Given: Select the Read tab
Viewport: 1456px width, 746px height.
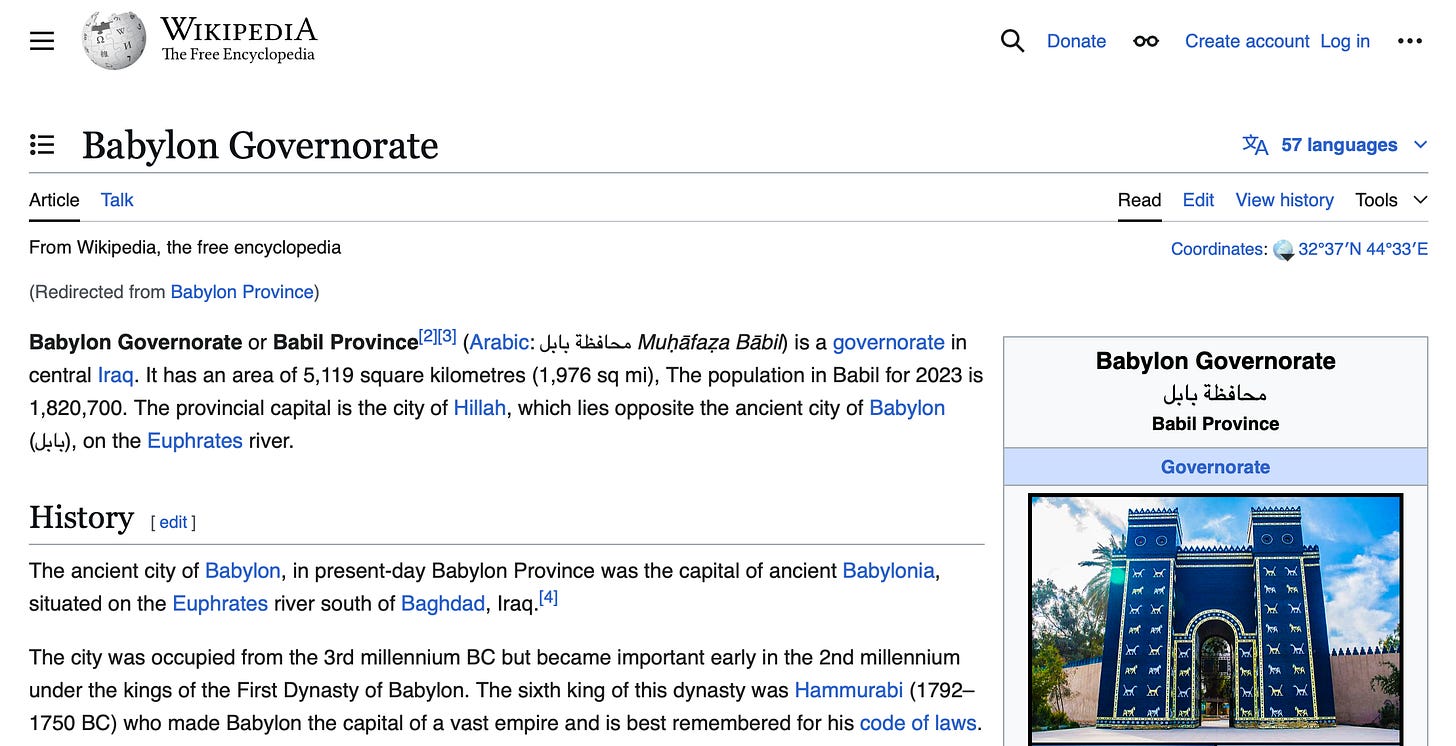Looking at the screenshot, I should (1139, 200).
